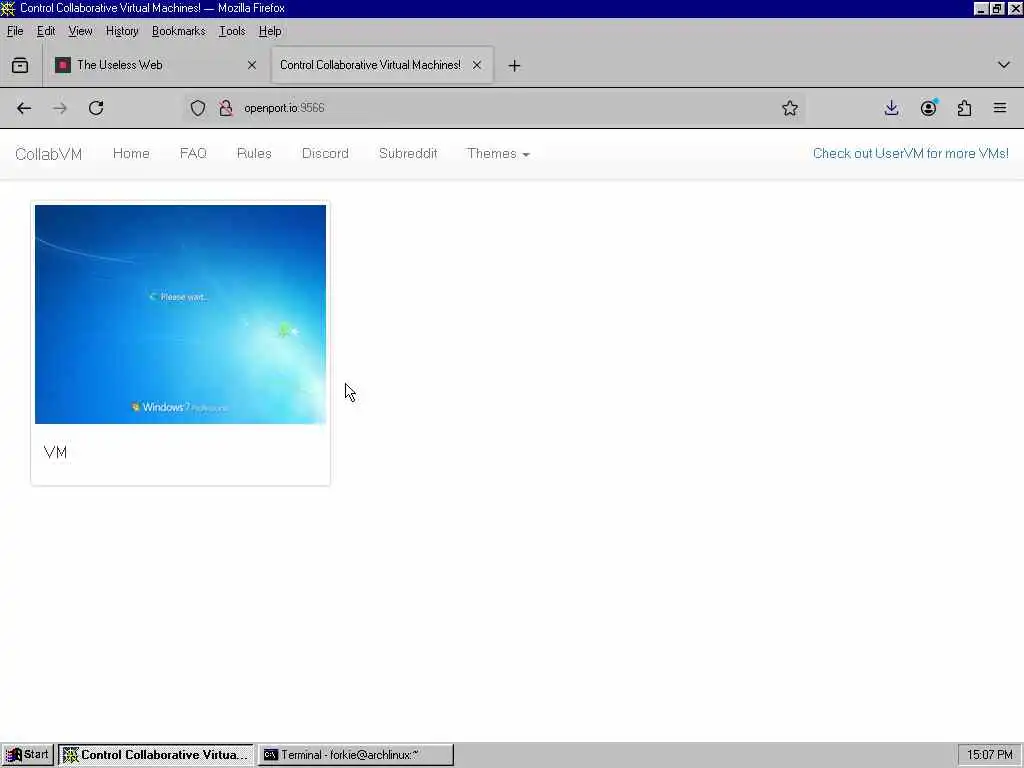Viewport: 1024px width, 768px height.
Task: Open the Firefox account icon
Action: 929,108
